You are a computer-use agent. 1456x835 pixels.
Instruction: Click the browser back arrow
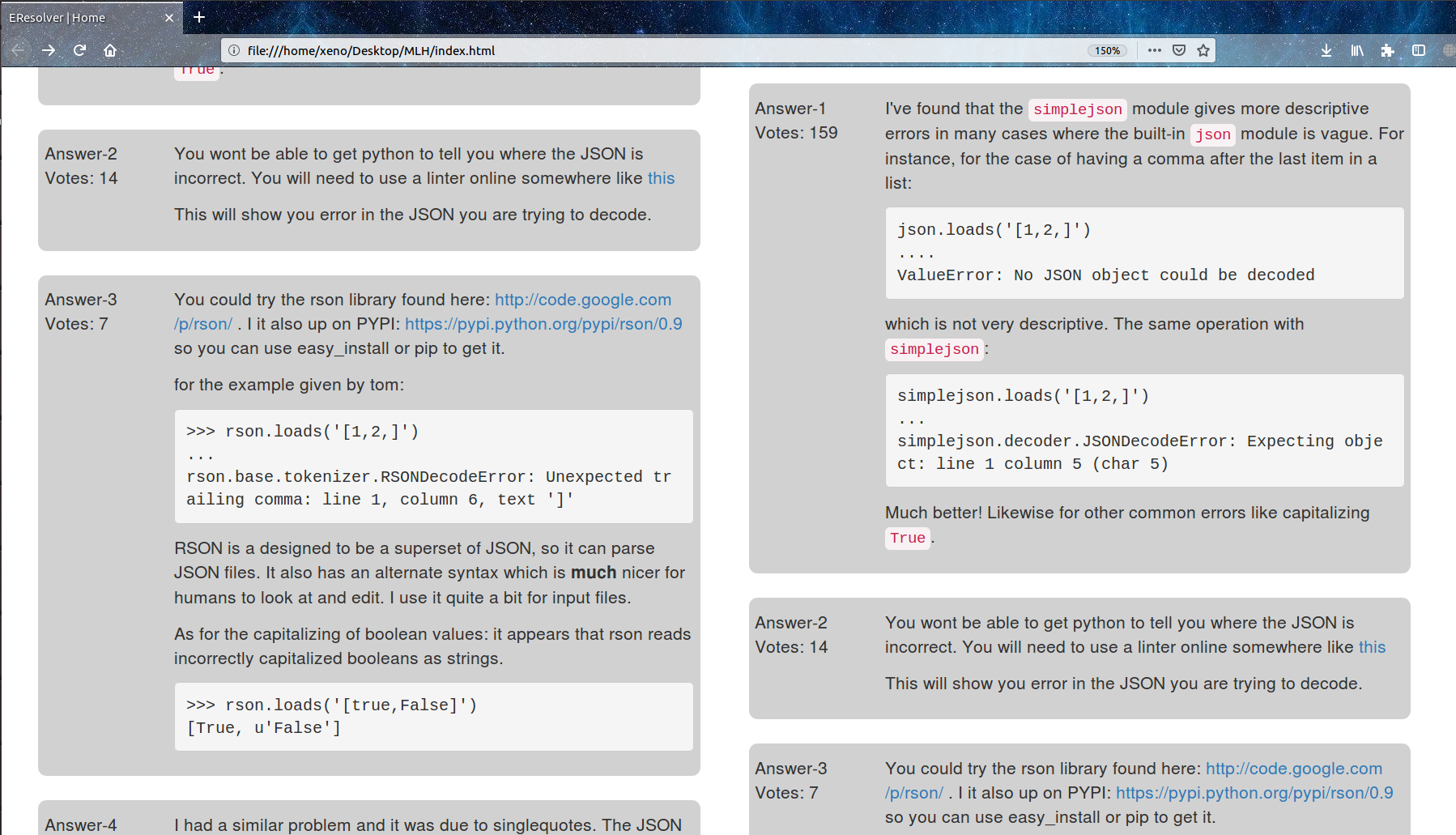tap(18, 50)
